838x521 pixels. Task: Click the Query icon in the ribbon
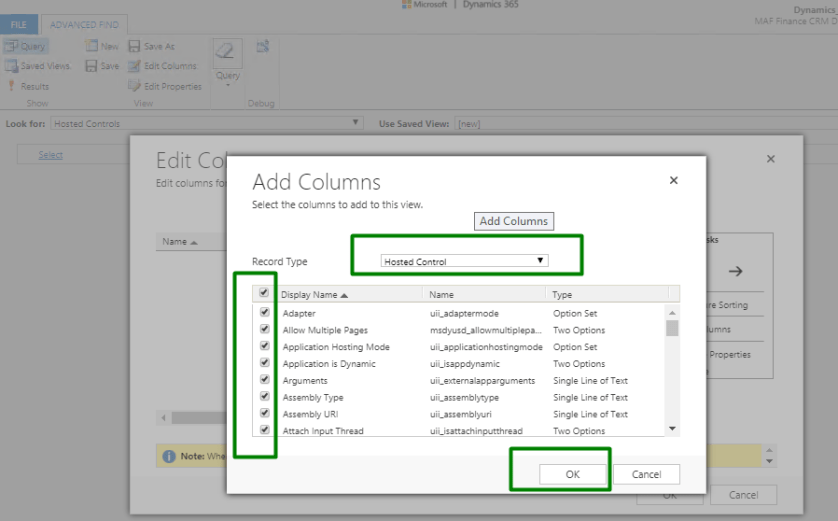(11, 46)
